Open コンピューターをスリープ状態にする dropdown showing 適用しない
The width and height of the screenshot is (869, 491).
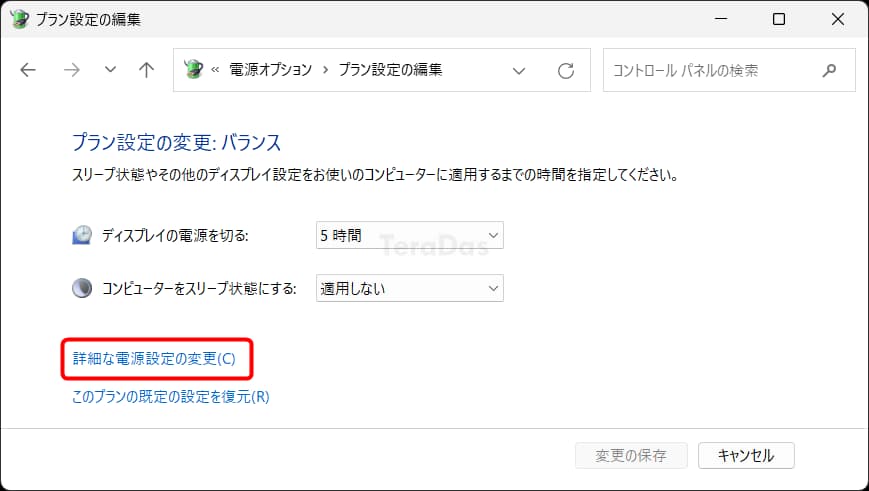[x=410, y=288]
